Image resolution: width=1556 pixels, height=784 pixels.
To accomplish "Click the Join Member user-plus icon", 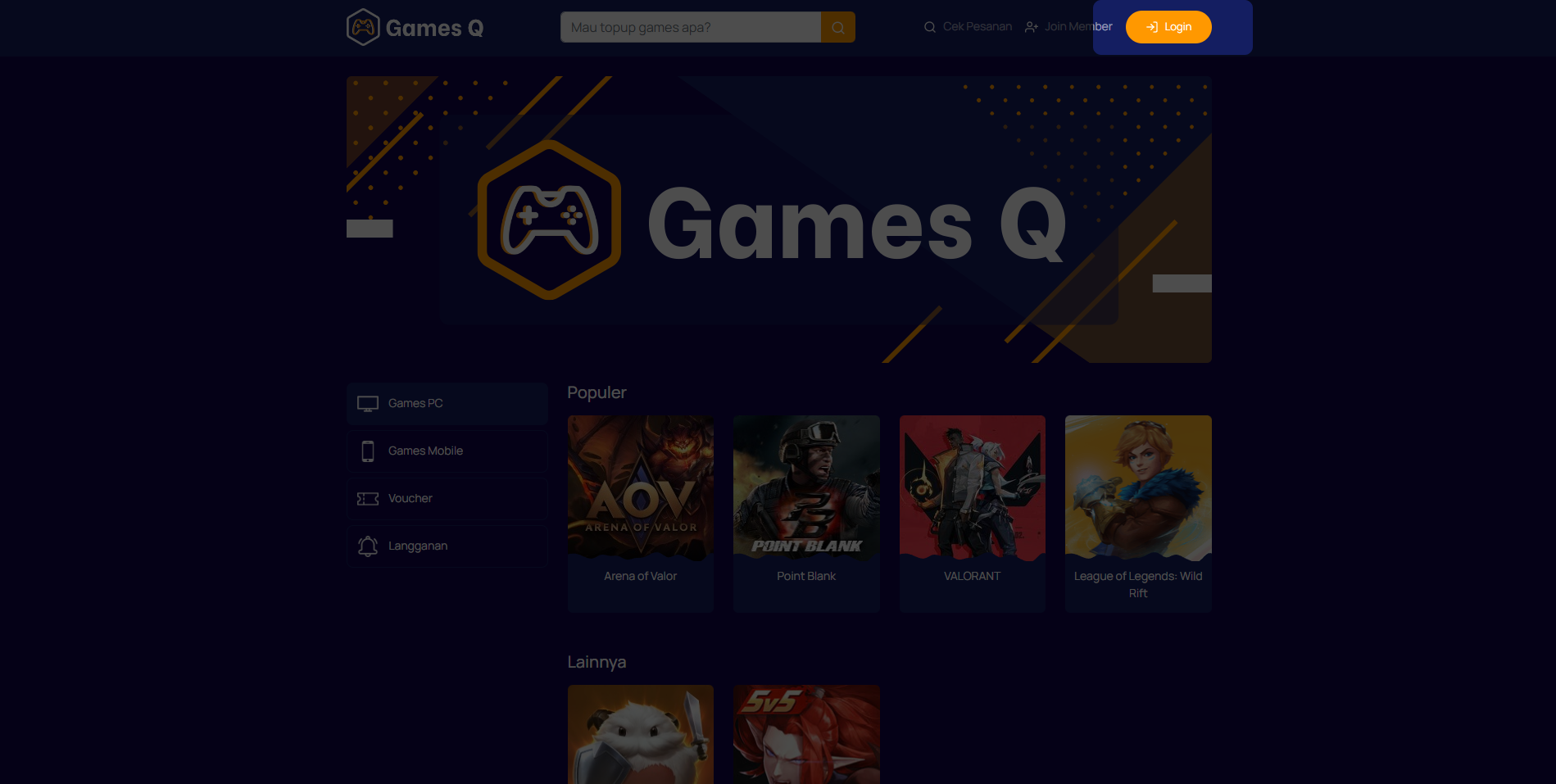I will [1032, 27].
